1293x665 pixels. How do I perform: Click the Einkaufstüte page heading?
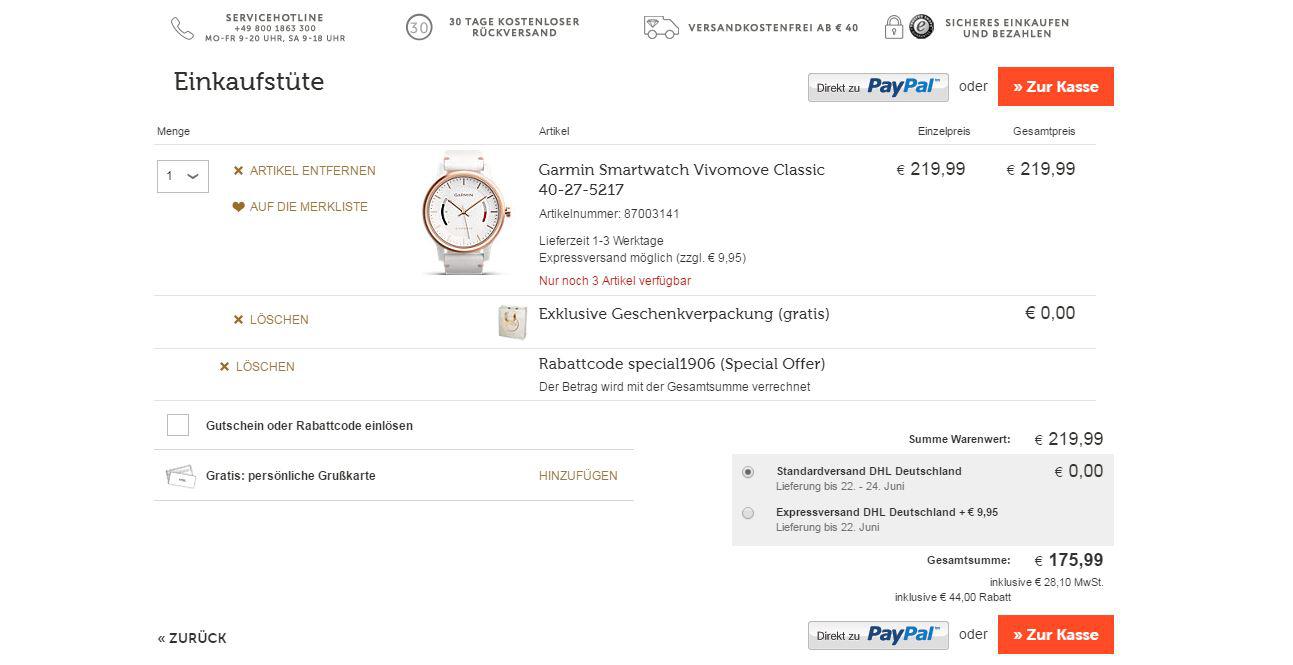click(x=249, y=82)
